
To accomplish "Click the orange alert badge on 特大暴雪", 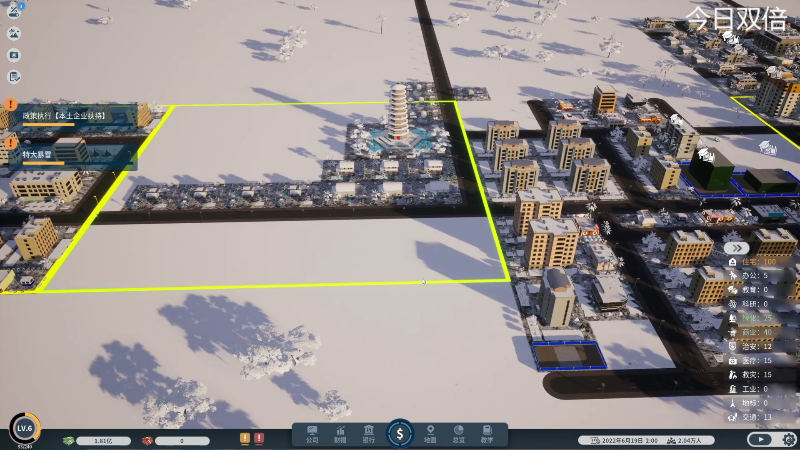I will [x=10, y=143].
